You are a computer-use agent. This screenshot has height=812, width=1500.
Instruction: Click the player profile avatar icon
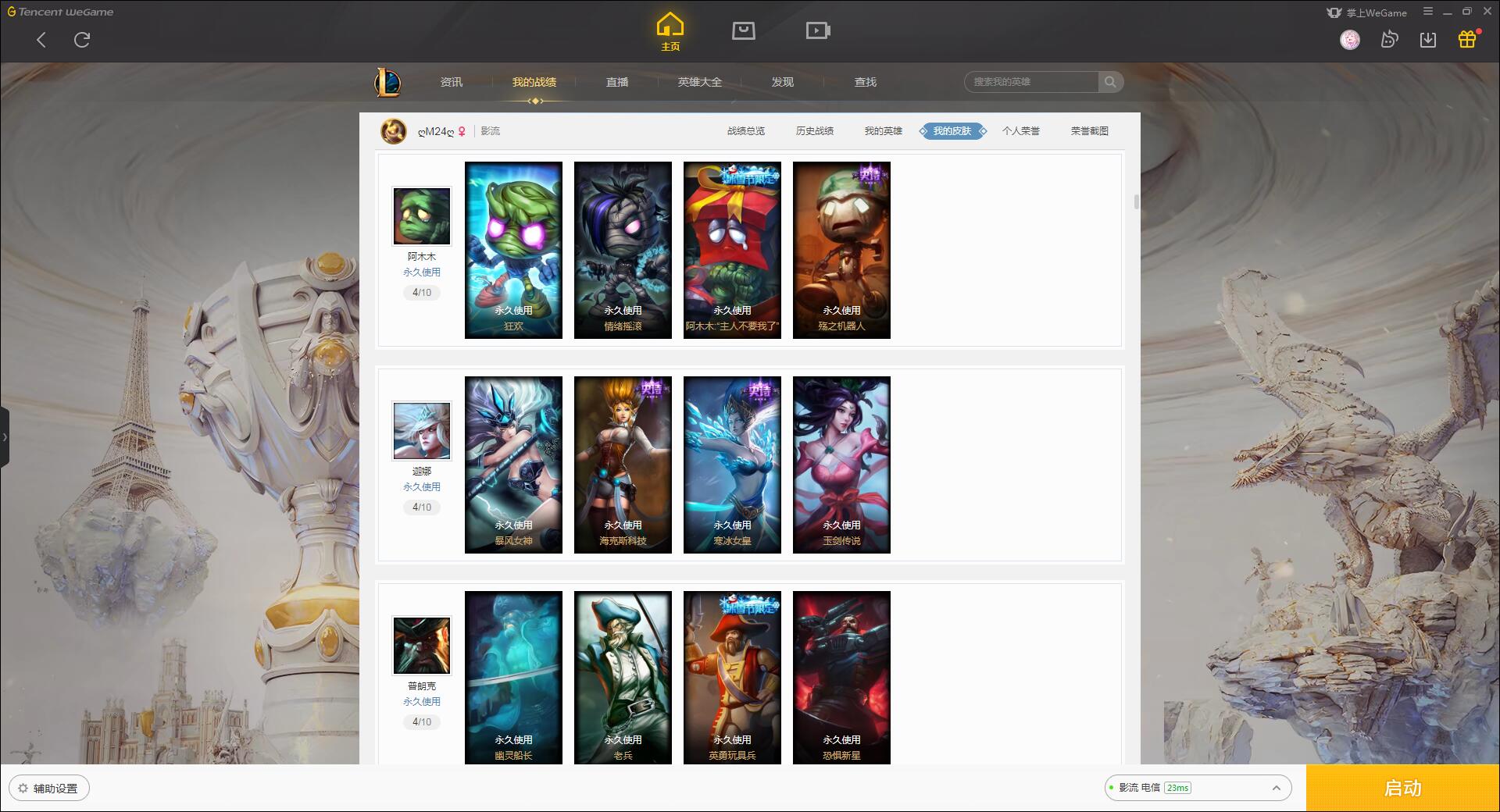pos(394,131)
